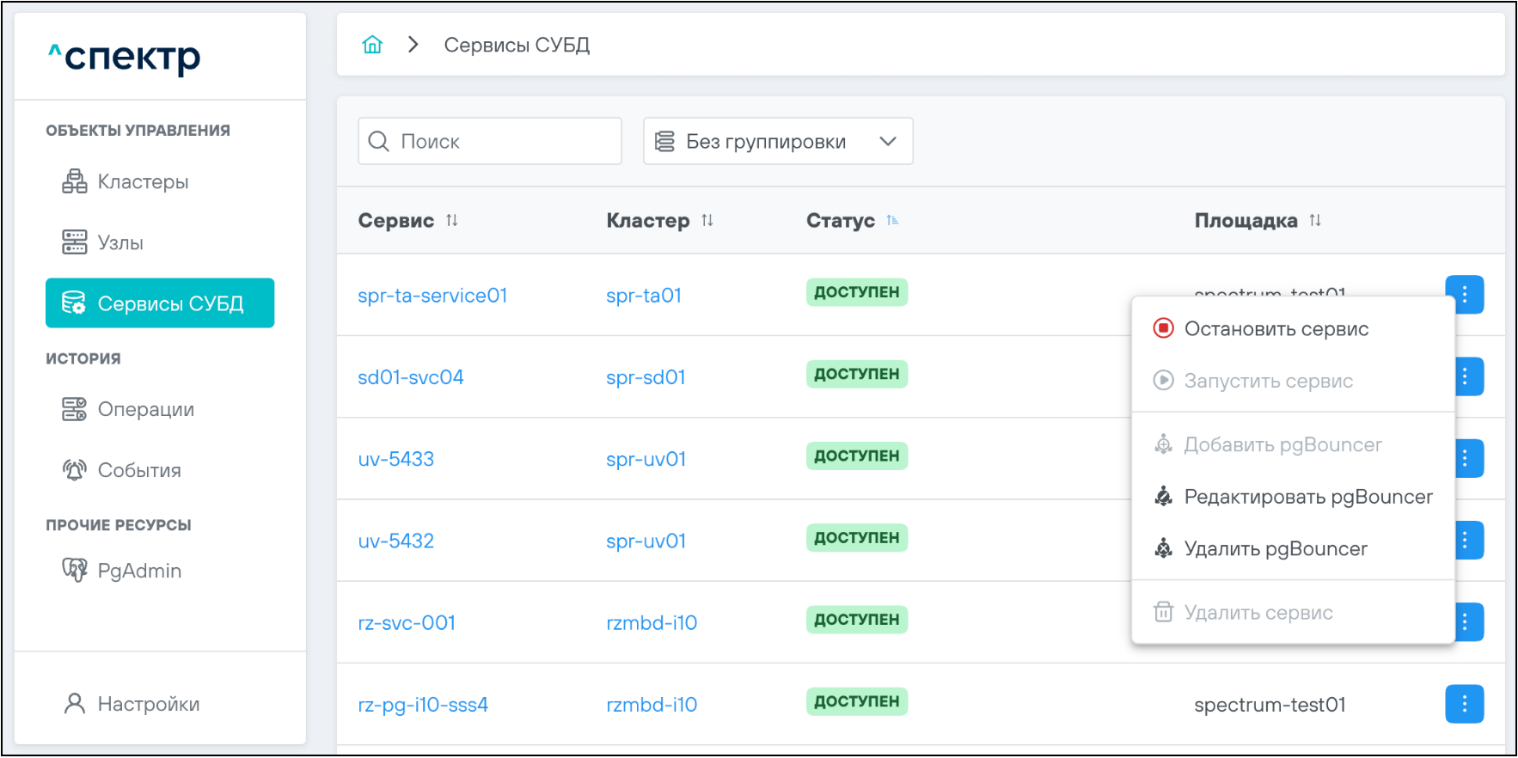Image resolution: width=1518 pixels, height=758 pixels.
Task: Click three-dot menu for rz-pg-i10-sss4 row
Action: (1464, 704)
